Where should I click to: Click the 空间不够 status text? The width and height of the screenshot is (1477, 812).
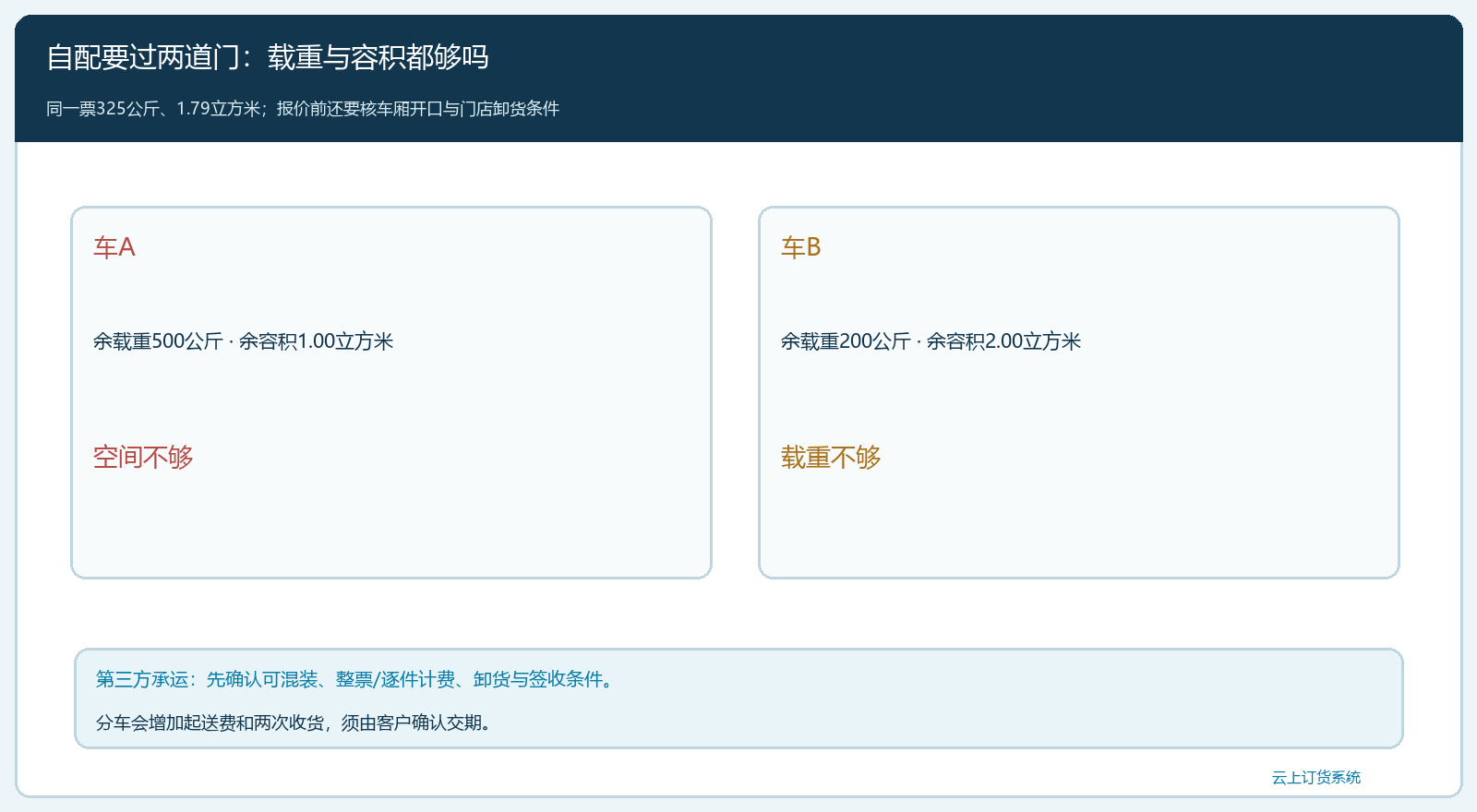coord(143,457)
